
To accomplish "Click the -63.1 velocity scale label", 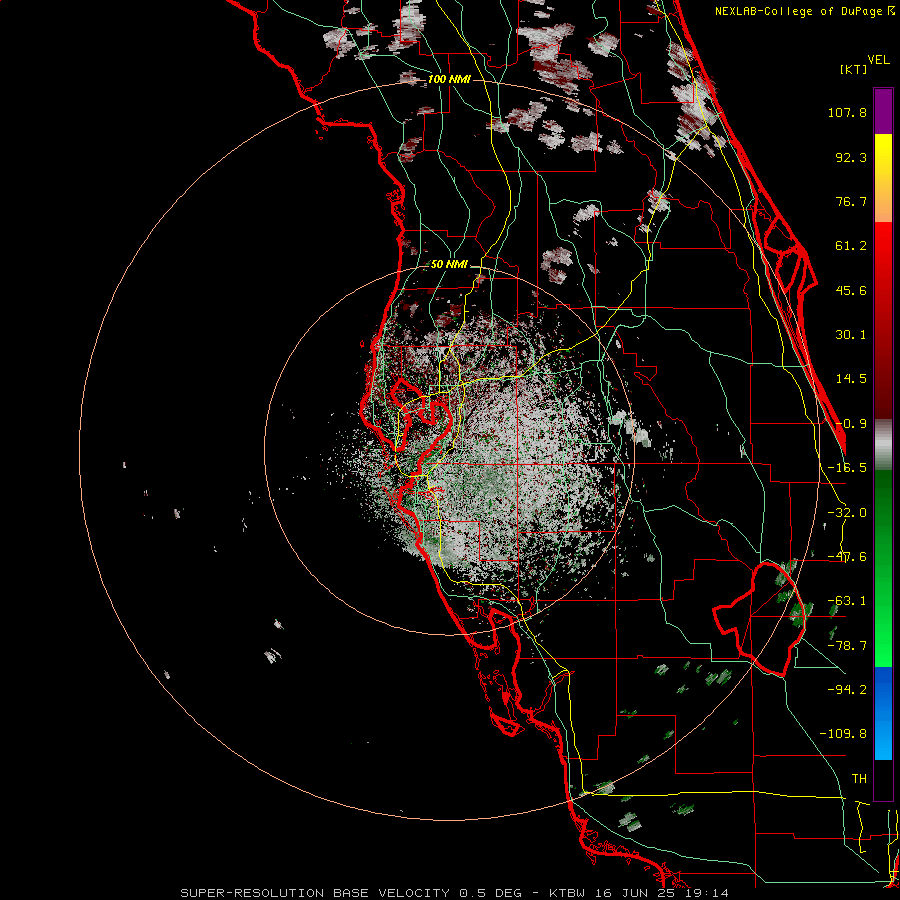I will [x=847, y=601].
